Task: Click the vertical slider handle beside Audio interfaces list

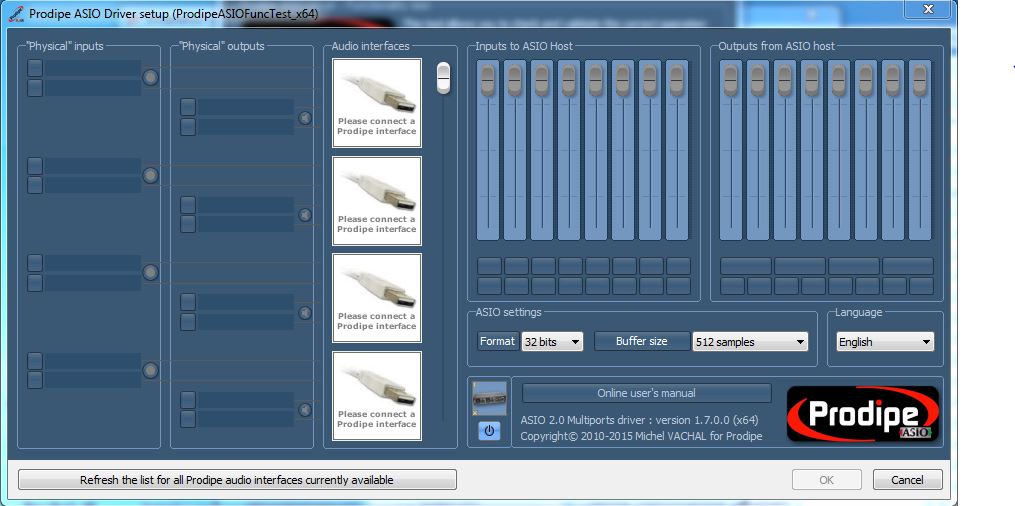Action: tap(443, 78)
